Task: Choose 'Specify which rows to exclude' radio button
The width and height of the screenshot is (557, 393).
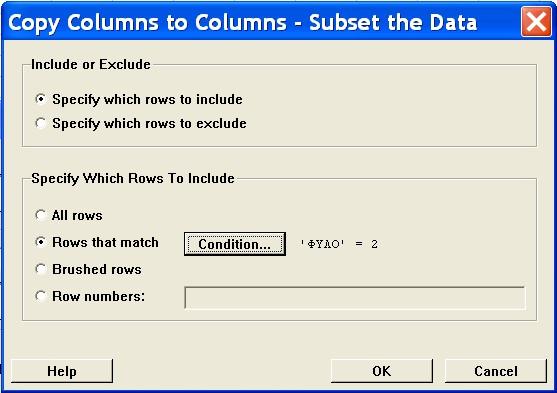Action: [x=40, y=123]
